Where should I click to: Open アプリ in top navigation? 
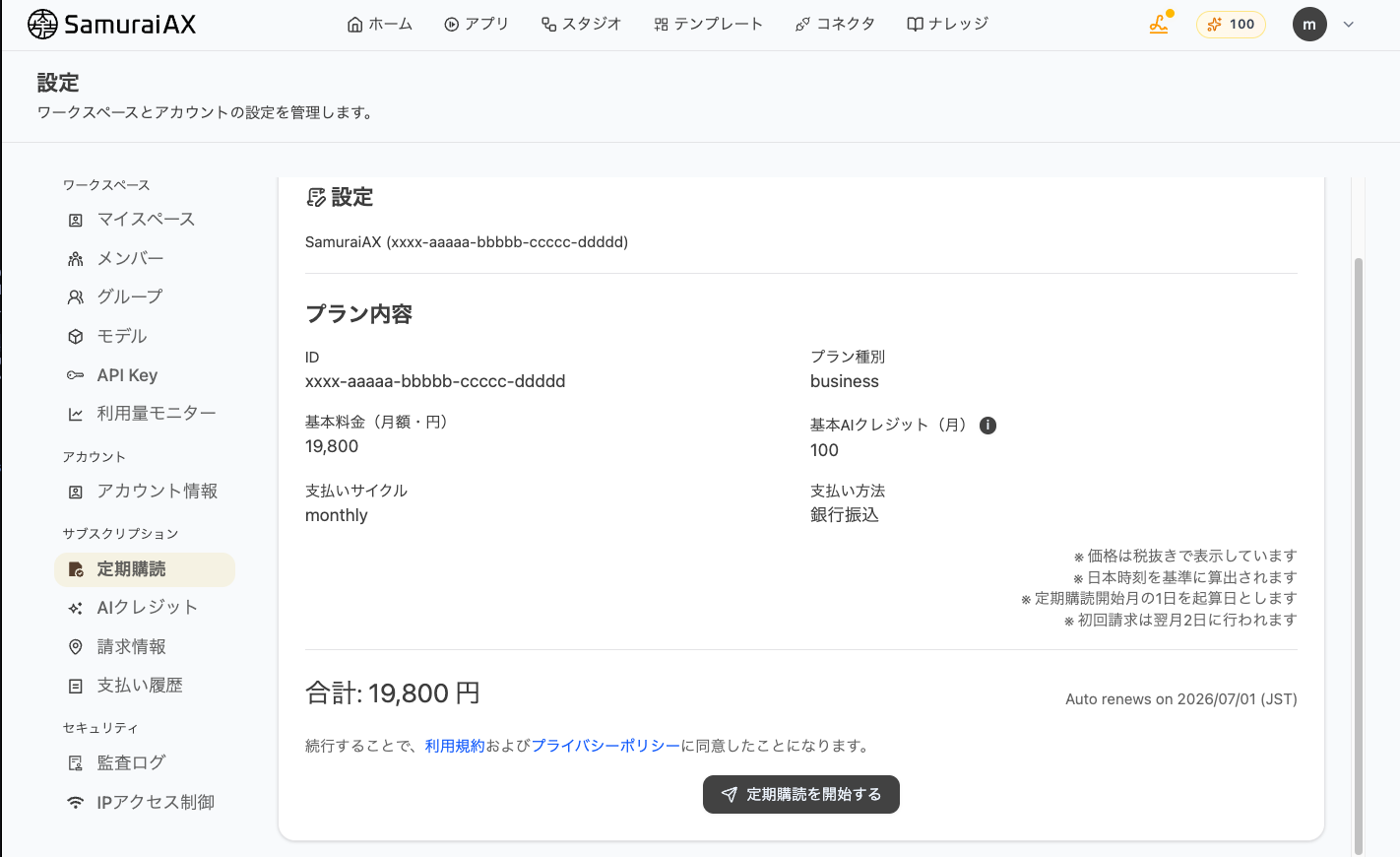477,24
